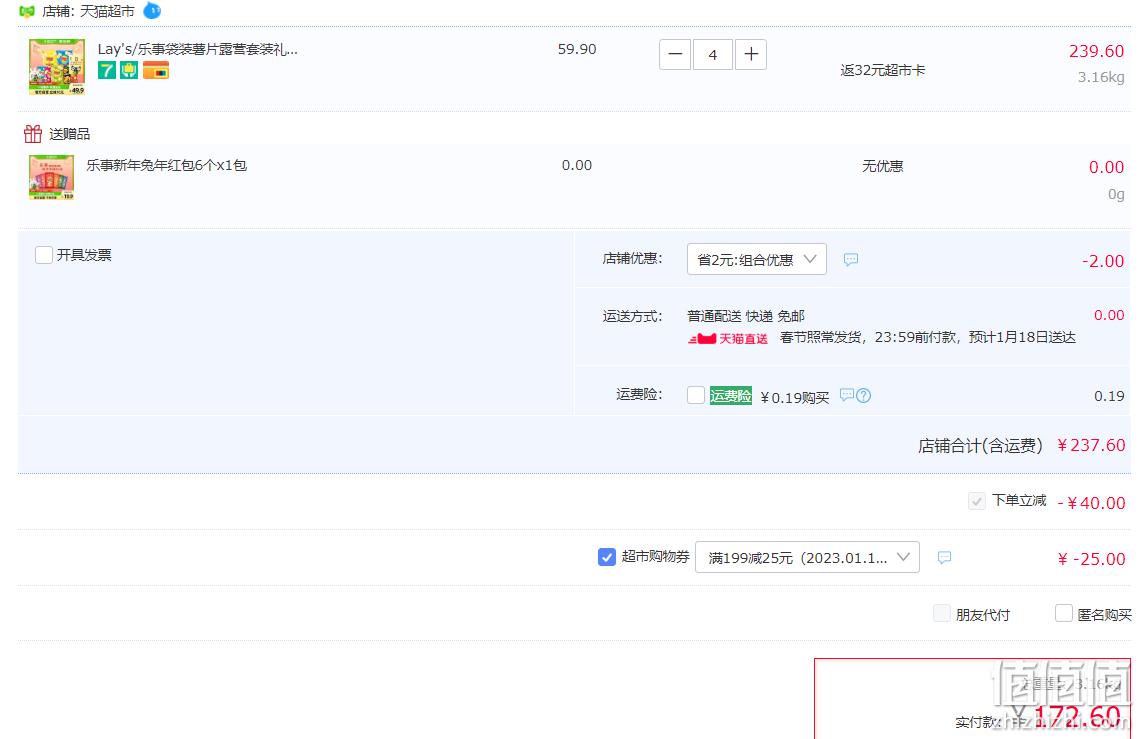Screen dimensions: 1141x739
Task: Click the 天猫直送 delivery logo
Action: click(728, 338)
